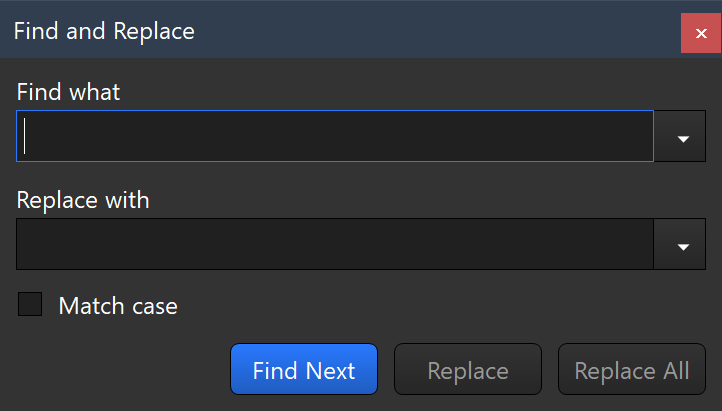Enable the Match case checkbox
The width and height of the screenshot is (722, 411).
(31, 305)
